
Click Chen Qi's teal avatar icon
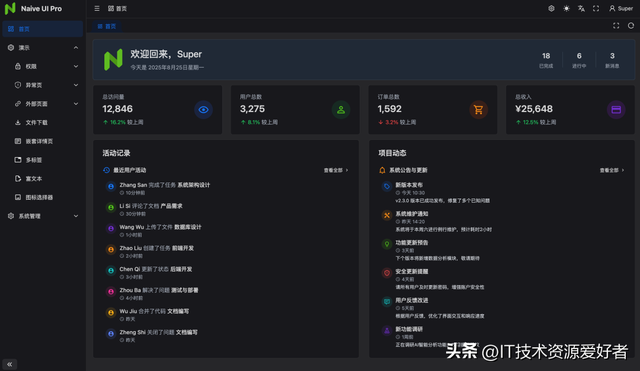(111, 271)
